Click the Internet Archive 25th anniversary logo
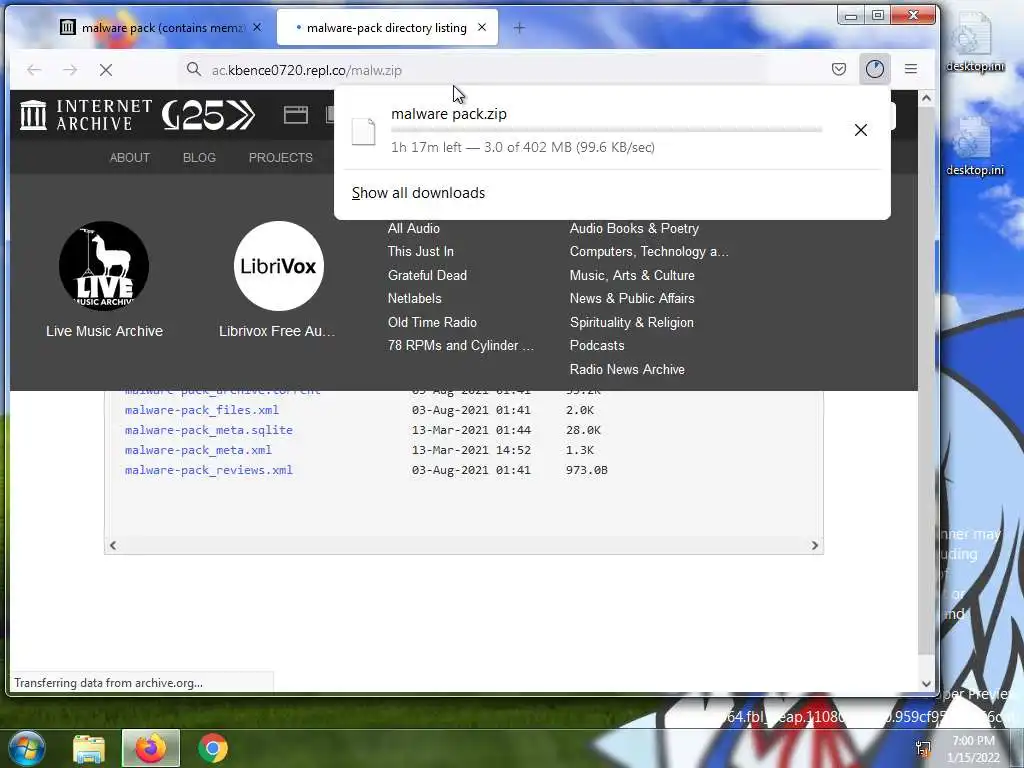This screenshot has height=768, width=1024. pyautogui.click(x=208, y=116)
